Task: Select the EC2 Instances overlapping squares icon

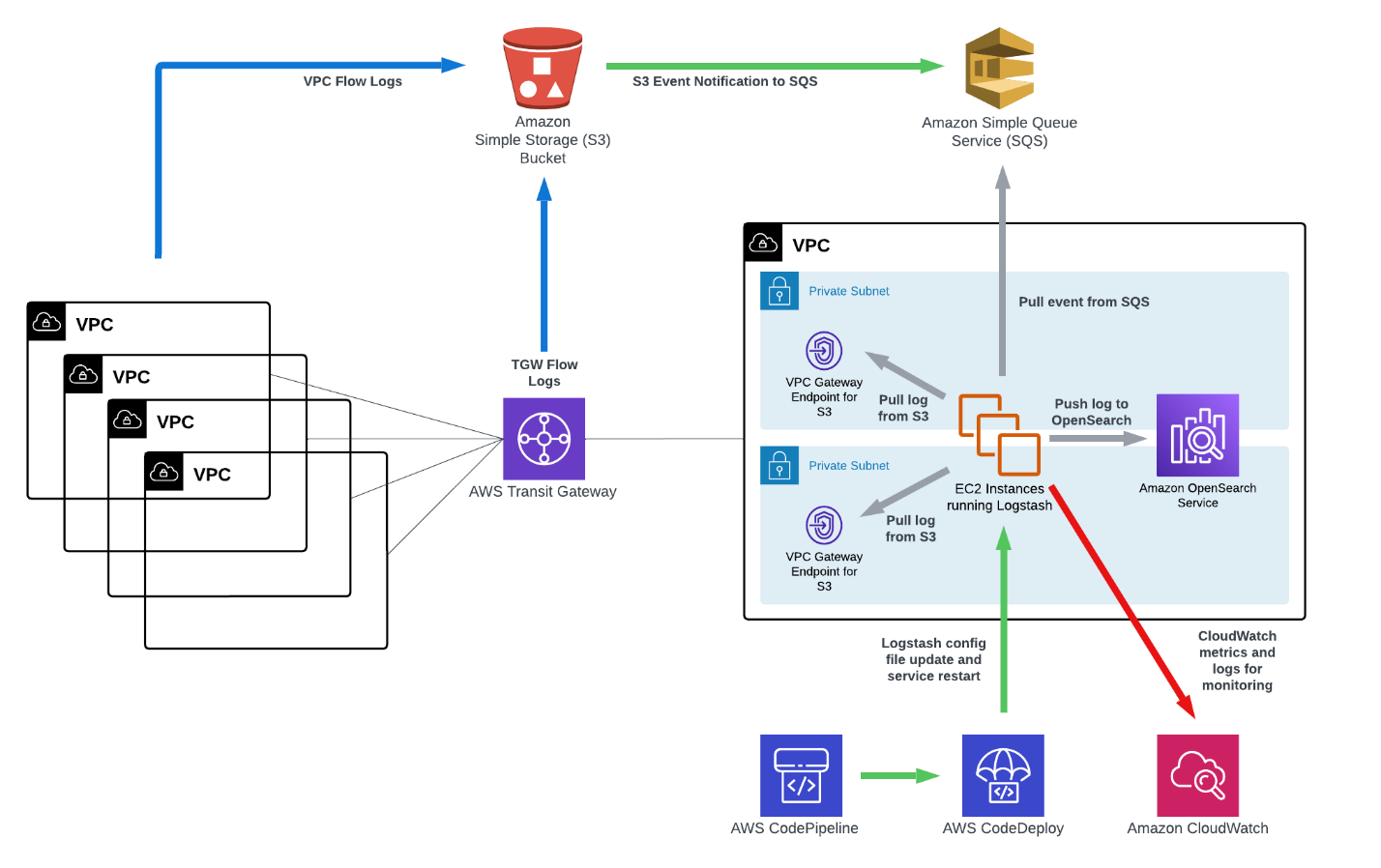Action: click(1000, 434)
